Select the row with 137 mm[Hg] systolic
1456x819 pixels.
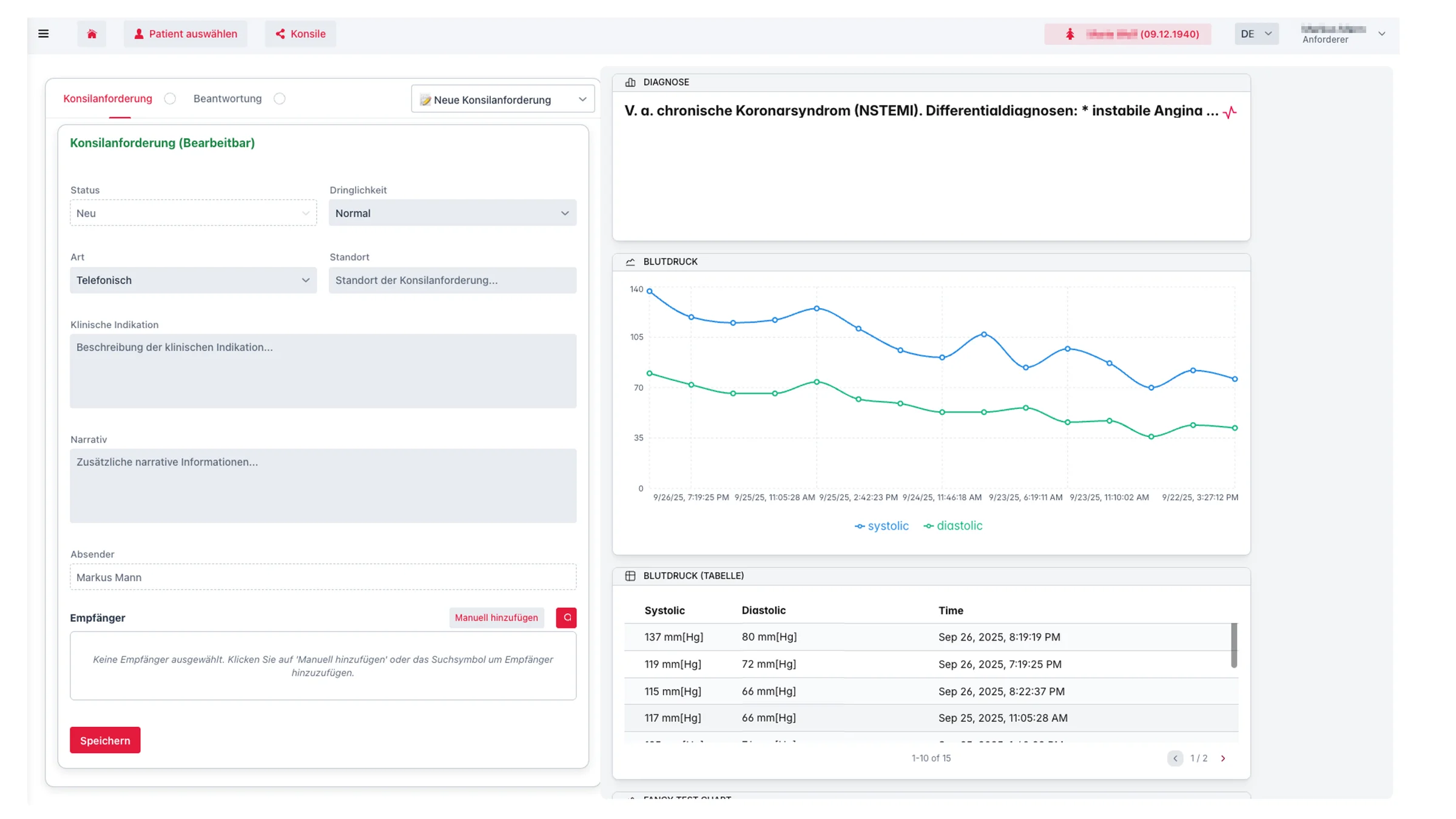[x=928, y=637]
